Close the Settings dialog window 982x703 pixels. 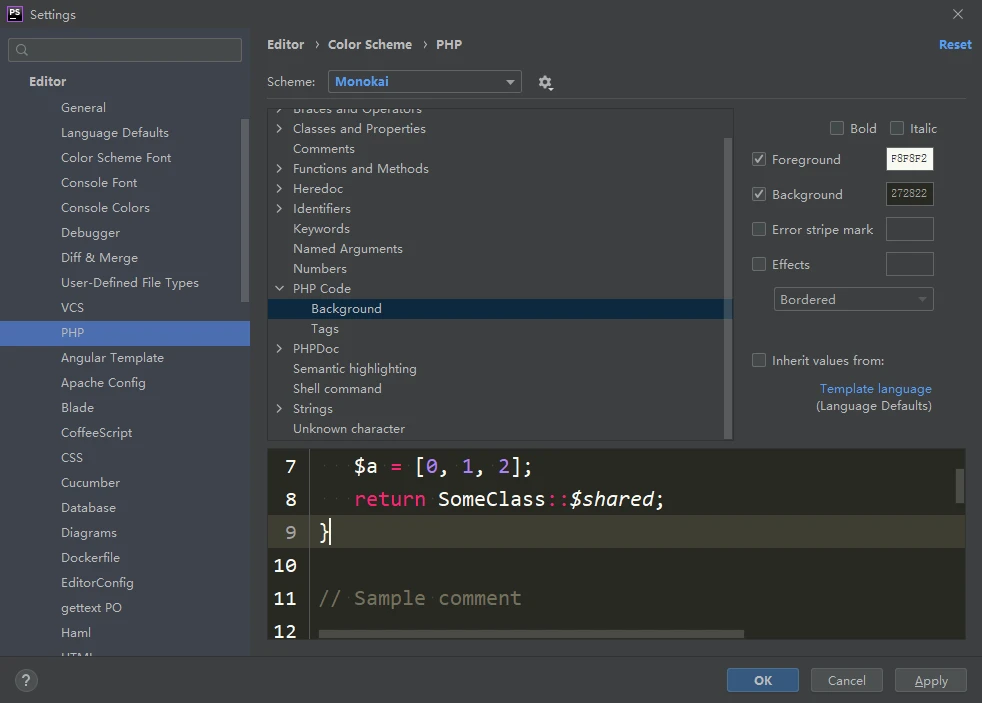click(x=957, y=14)
